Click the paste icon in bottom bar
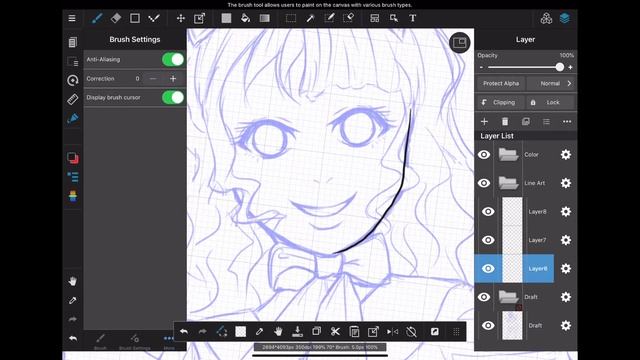The width and height of the screenshot is (640, 360). 354,331
